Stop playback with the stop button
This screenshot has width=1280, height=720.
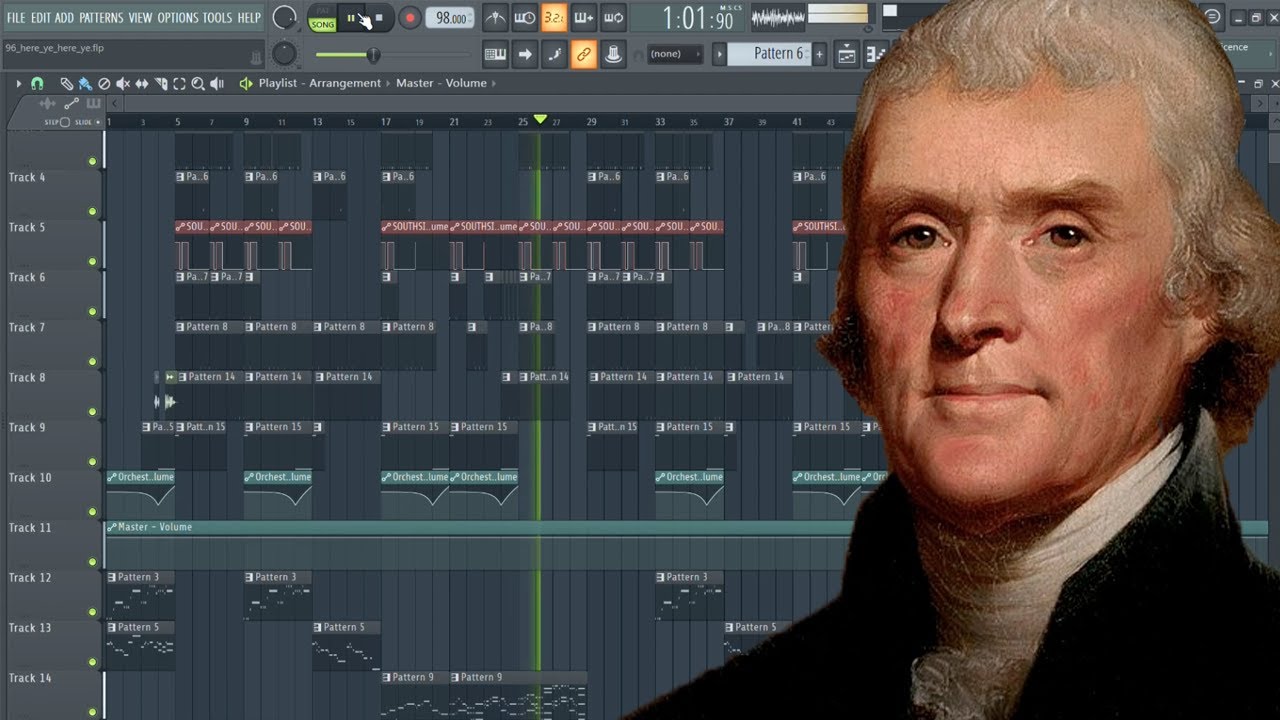tap(379, 18)
